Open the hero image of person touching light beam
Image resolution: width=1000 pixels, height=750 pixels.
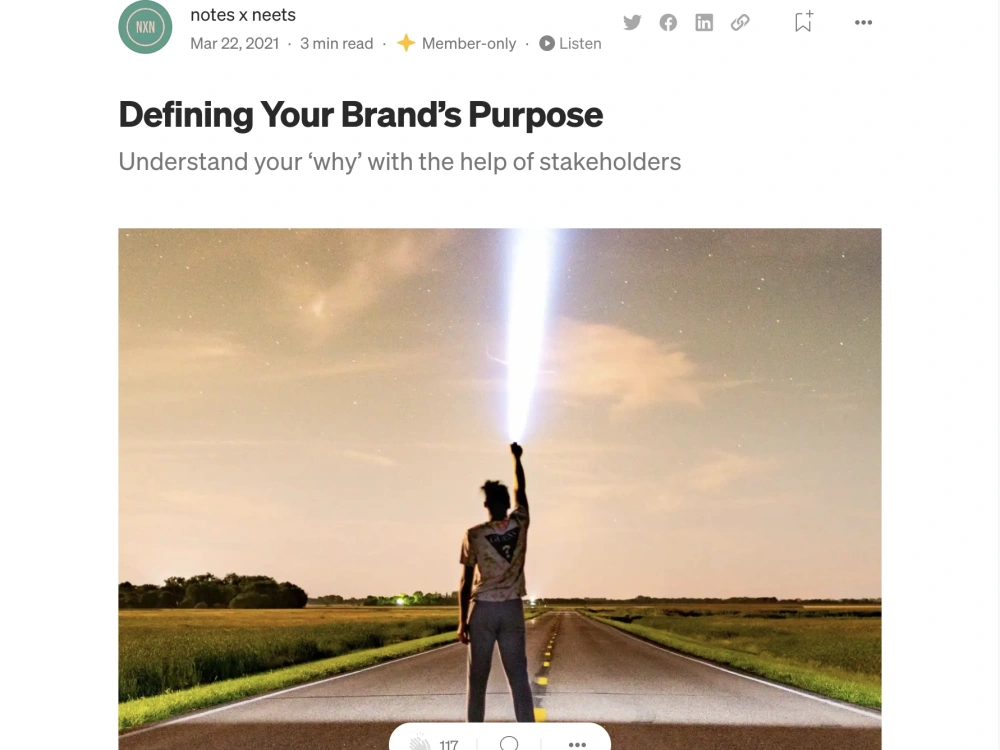pyautogui.click(x=500, y=480)
